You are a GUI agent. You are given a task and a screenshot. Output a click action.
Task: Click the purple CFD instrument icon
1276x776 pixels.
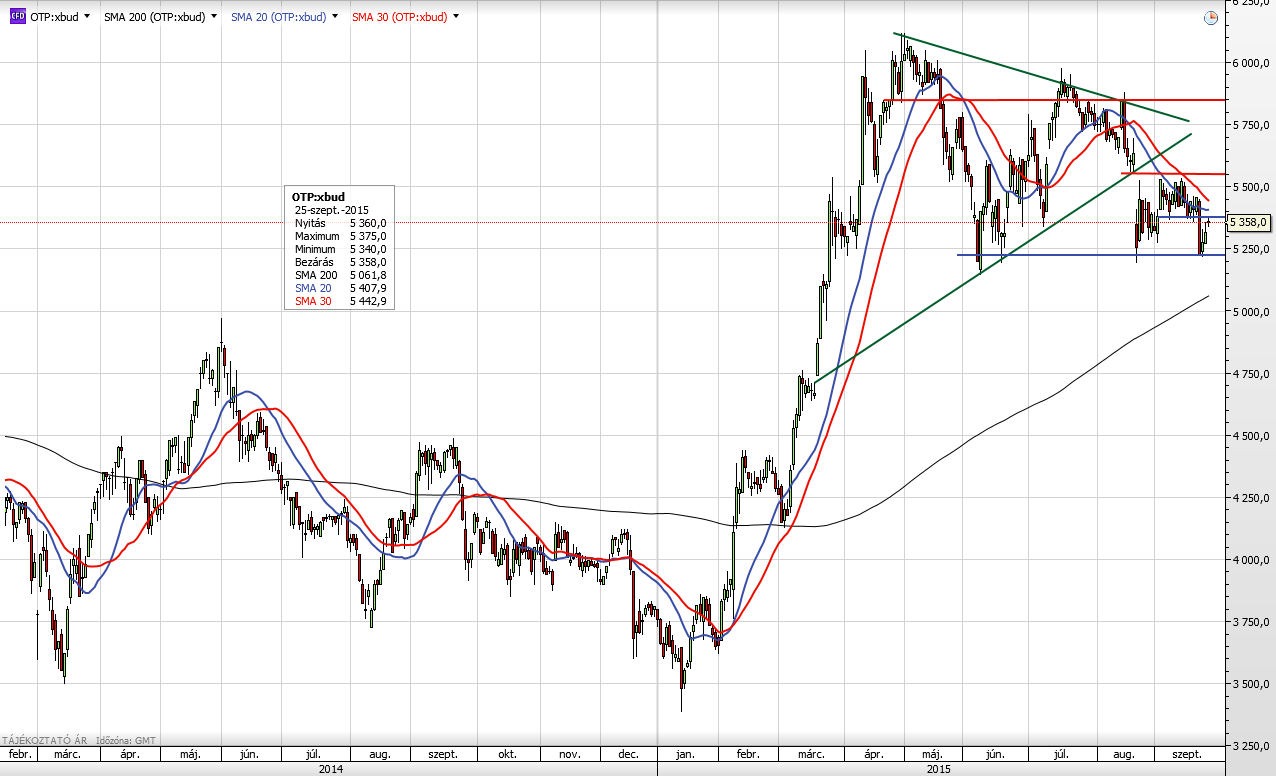pyautogui.click(x=18, y=17)
